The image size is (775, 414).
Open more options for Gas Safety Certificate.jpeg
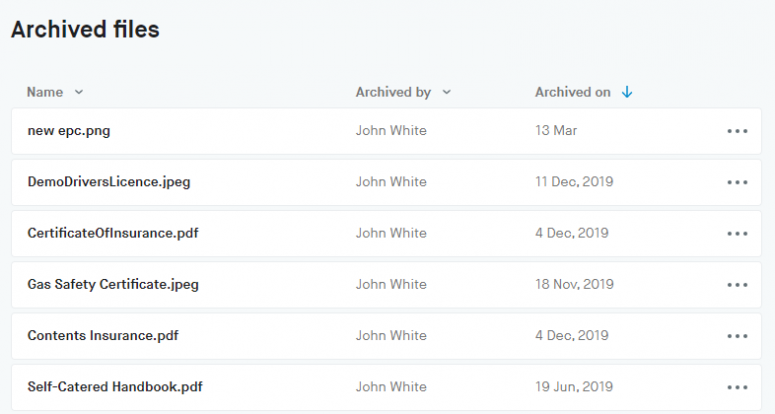[x=738, y=284]
